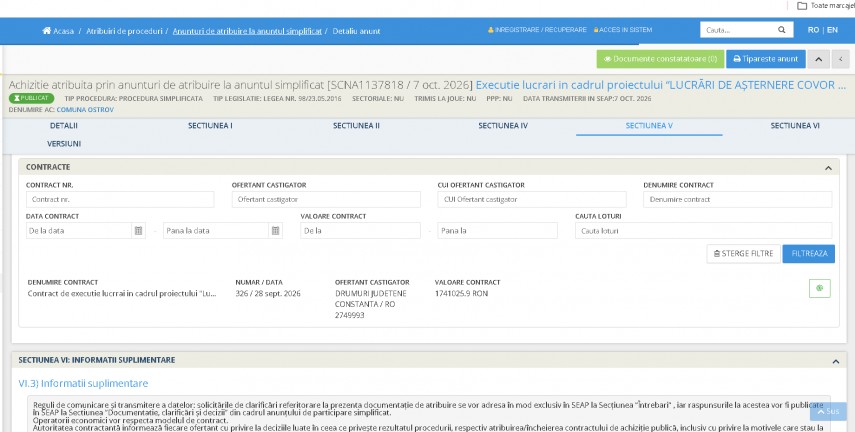Collapse the CONTRACTE panel chevron
This screenshot has width=855, height=432.
coord(828,167)
